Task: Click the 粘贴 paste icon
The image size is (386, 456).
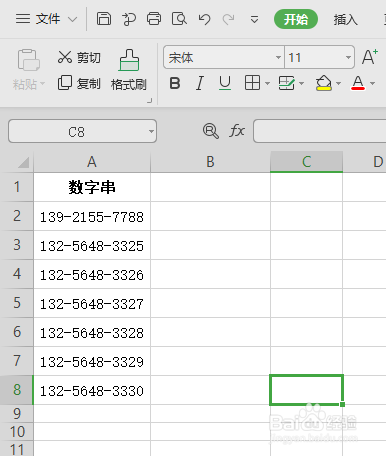Action: click(x=29, y=60)
